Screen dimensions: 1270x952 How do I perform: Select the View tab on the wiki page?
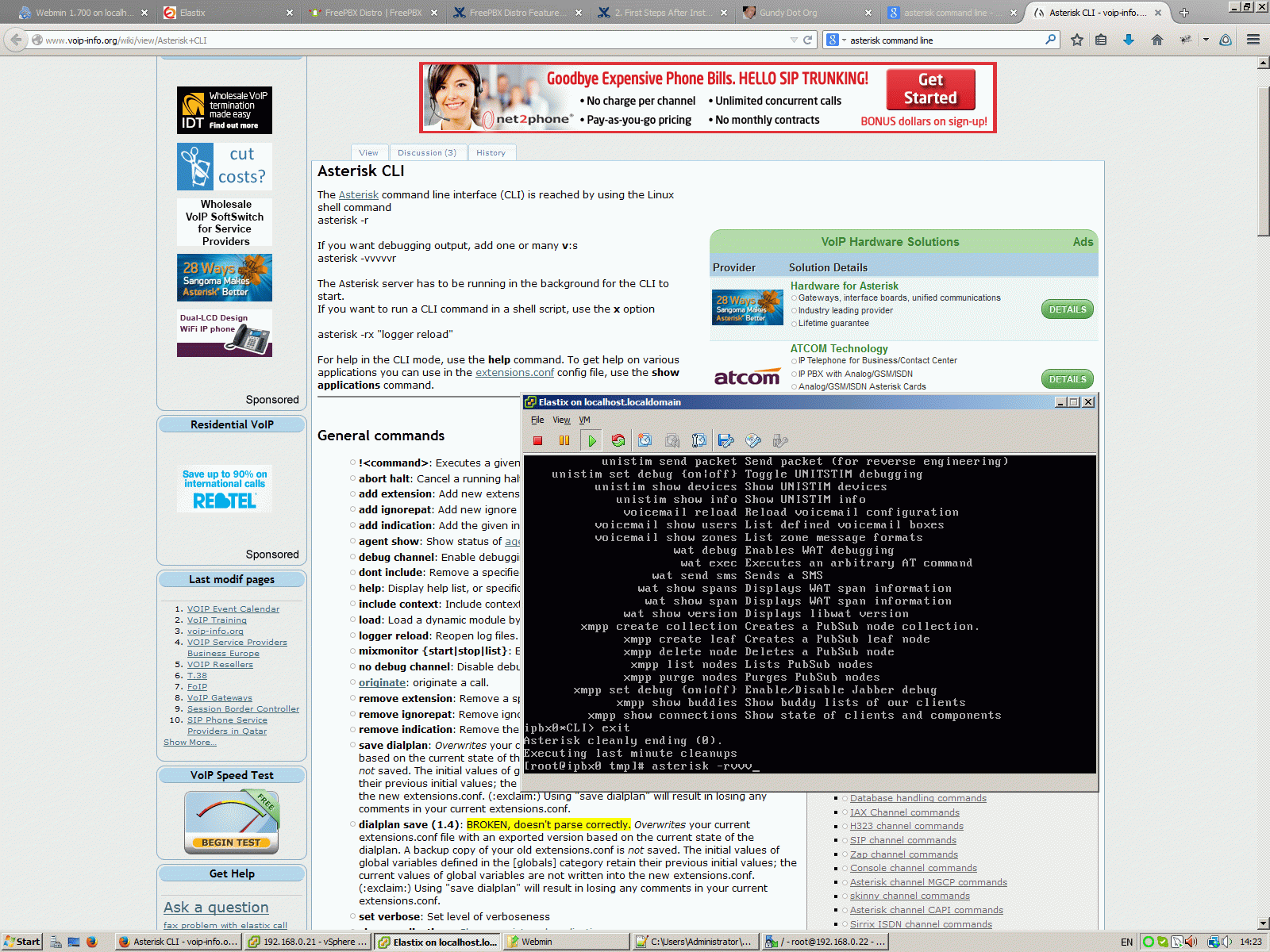(x=368, y=152)
